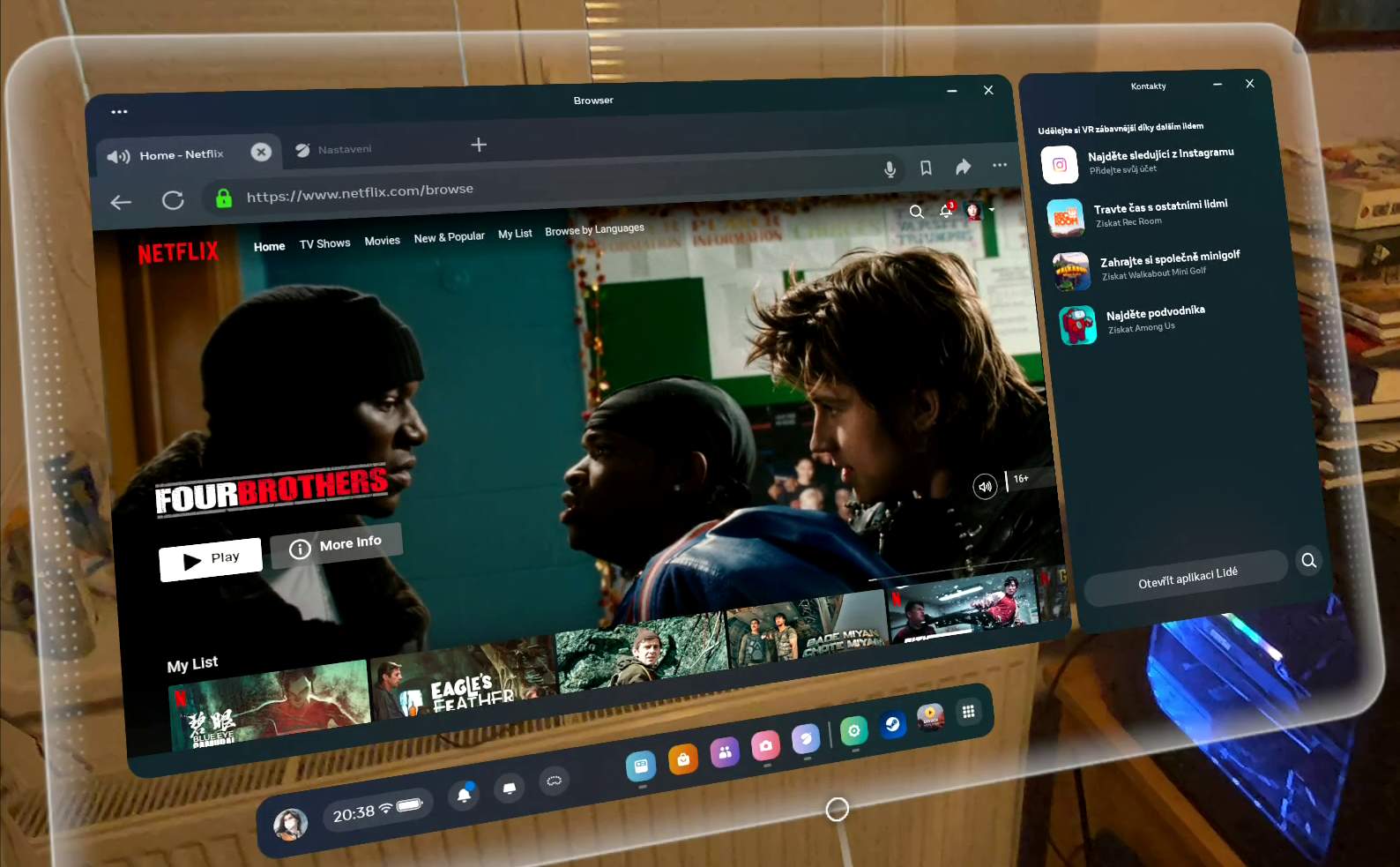Click the My List row heading
The image size is (1400, 867).
(x=192, y=664)
